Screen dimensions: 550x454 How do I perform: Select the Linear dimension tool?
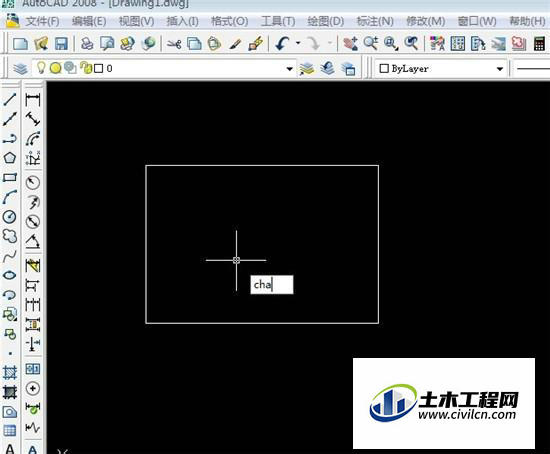[x=33, y=100]
